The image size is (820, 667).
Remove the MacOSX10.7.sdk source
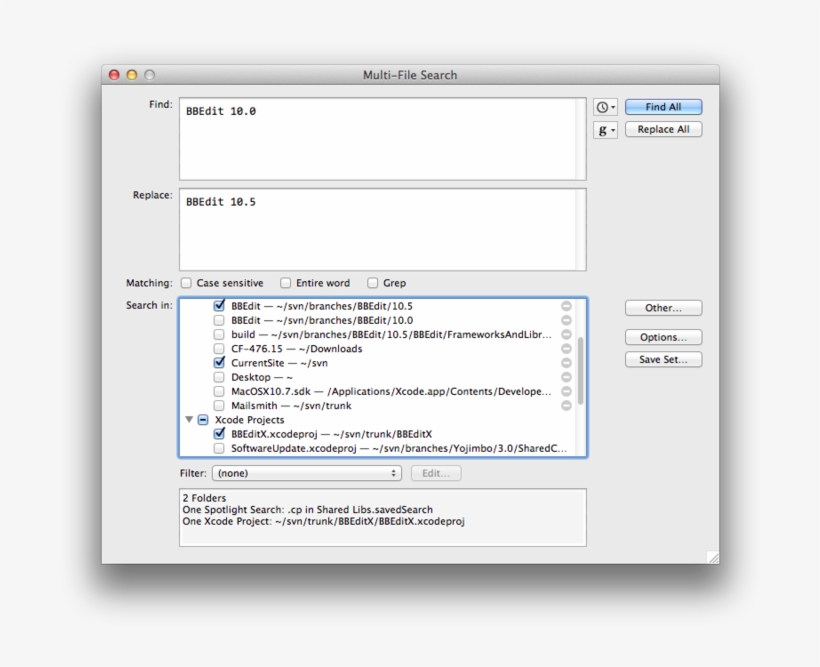(x=566, y=391)
